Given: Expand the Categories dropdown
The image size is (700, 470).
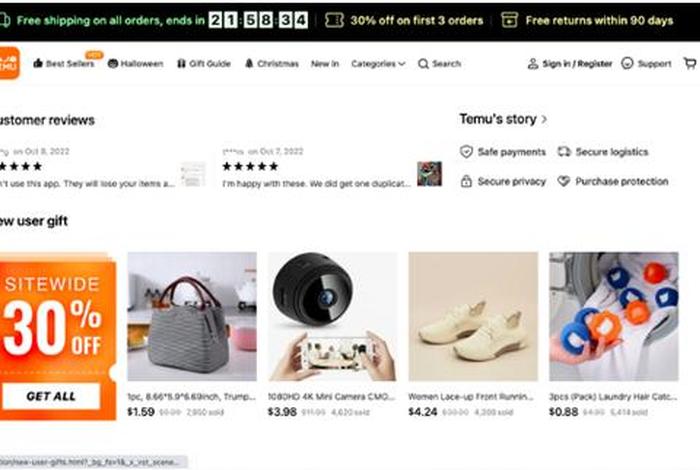Looking at the screenshot, I should (377, 63).
